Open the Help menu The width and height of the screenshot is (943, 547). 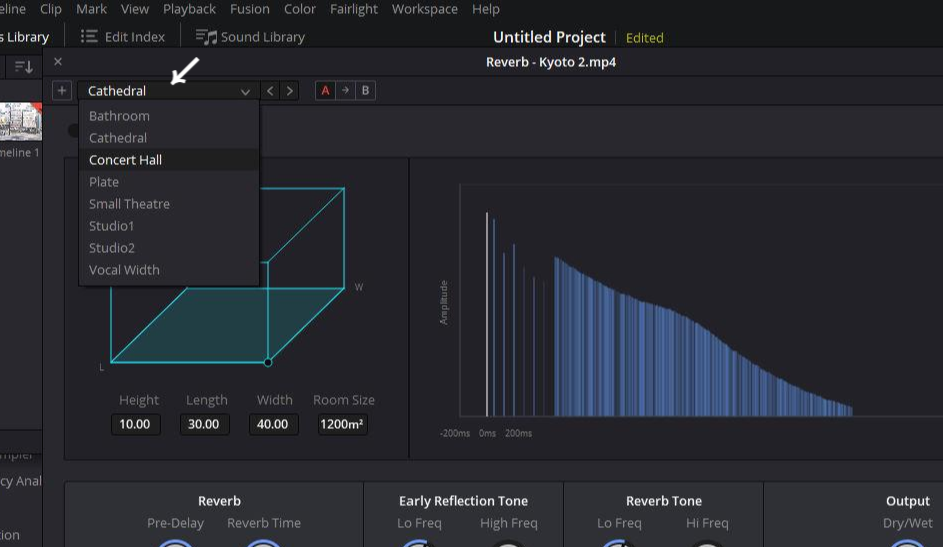(x=485, y=9)
